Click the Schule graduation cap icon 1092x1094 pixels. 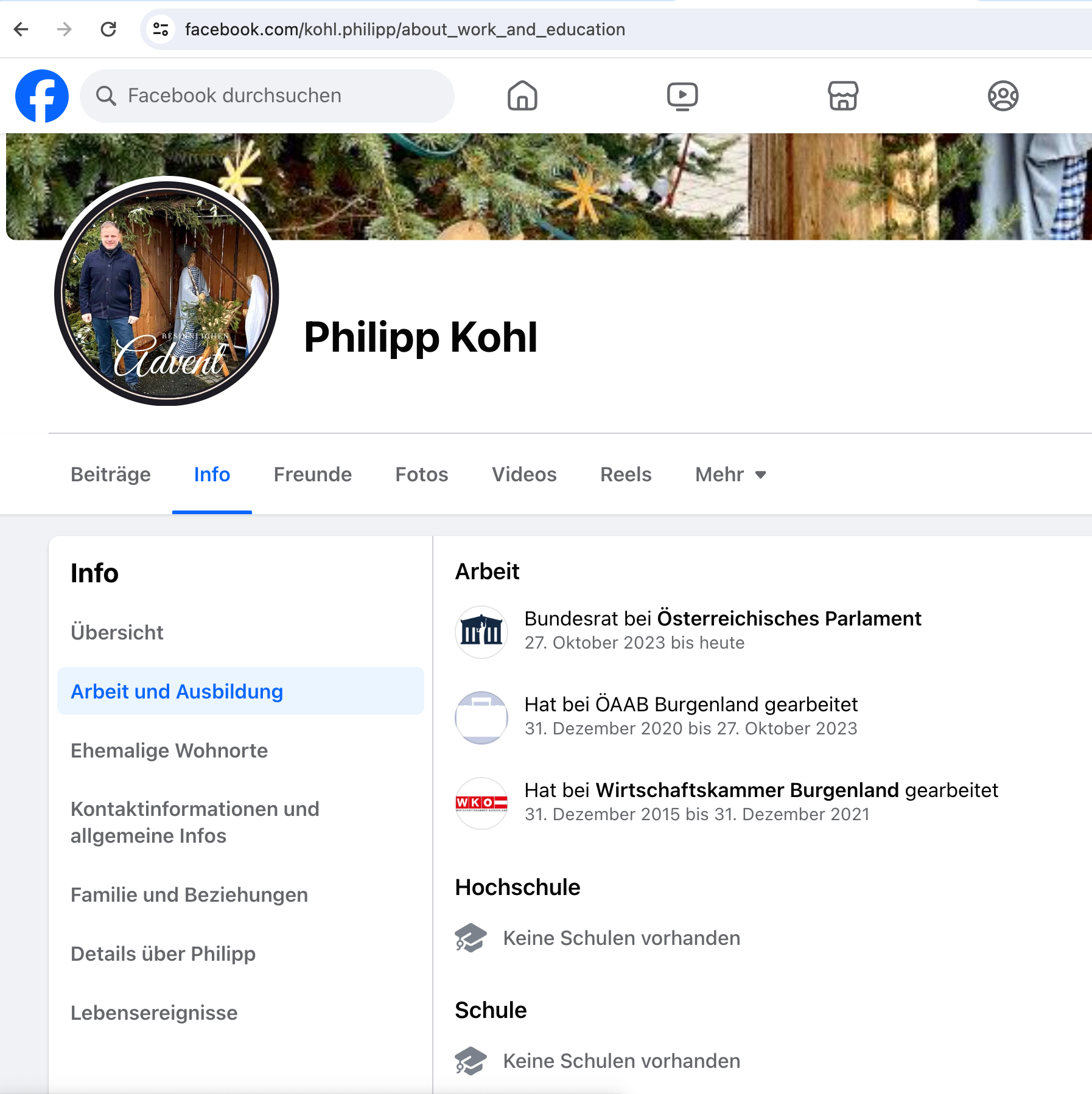(471, 1061)
